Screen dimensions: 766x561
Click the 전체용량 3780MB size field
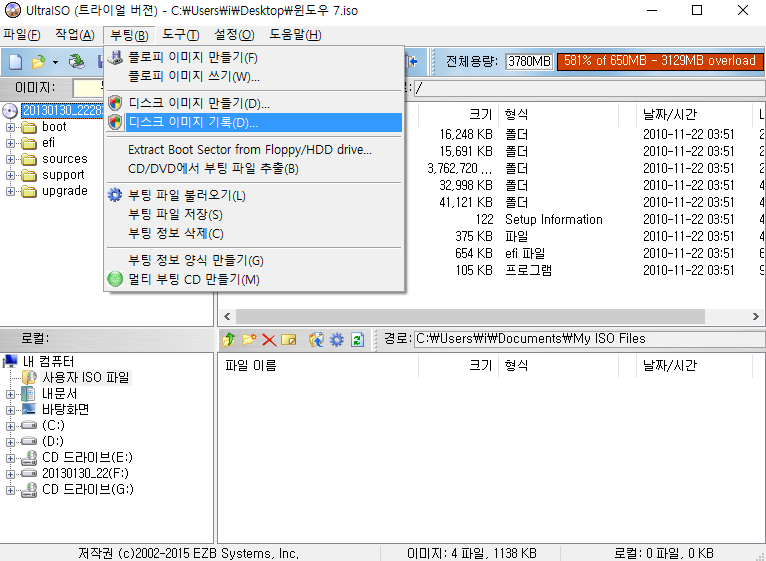coord(529,61)
